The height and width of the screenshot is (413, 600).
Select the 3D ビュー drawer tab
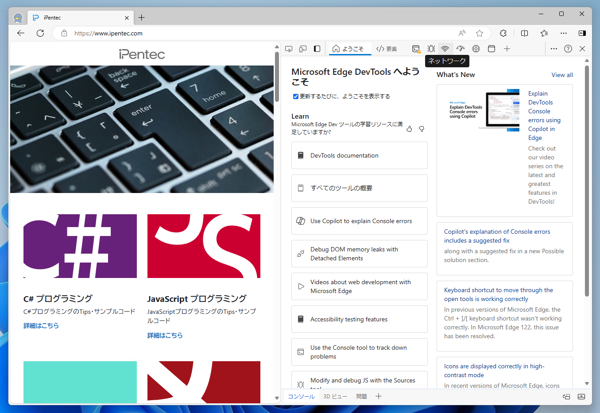click(335, 396)
